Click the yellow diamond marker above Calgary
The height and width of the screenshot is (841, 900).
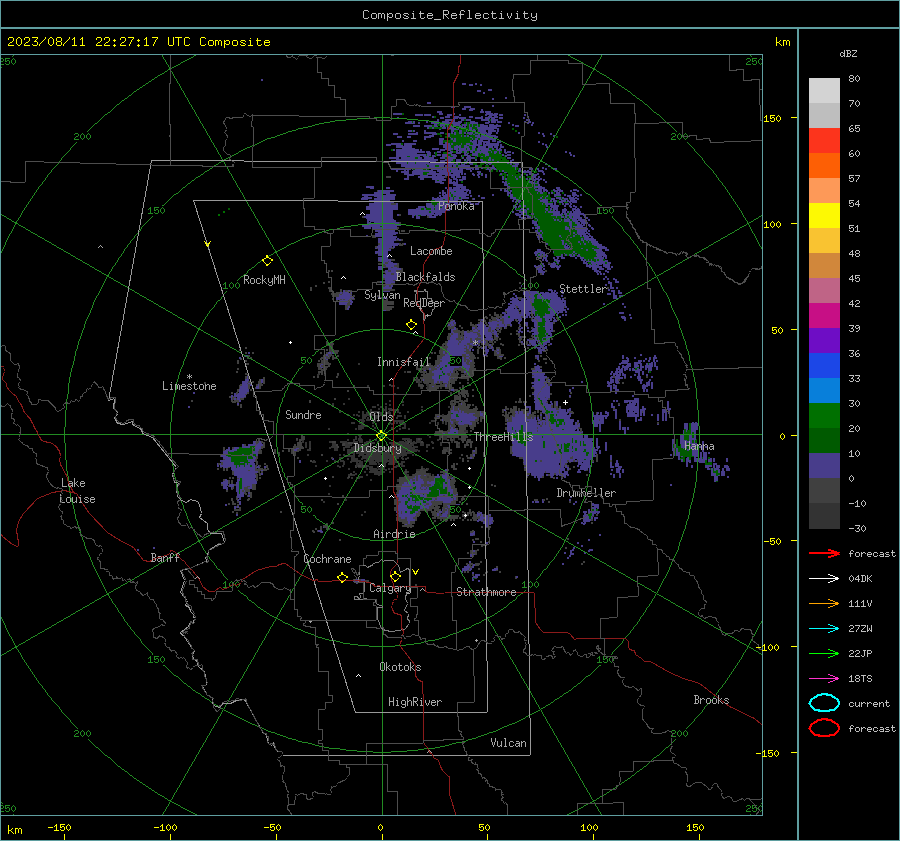click(395, 576)
